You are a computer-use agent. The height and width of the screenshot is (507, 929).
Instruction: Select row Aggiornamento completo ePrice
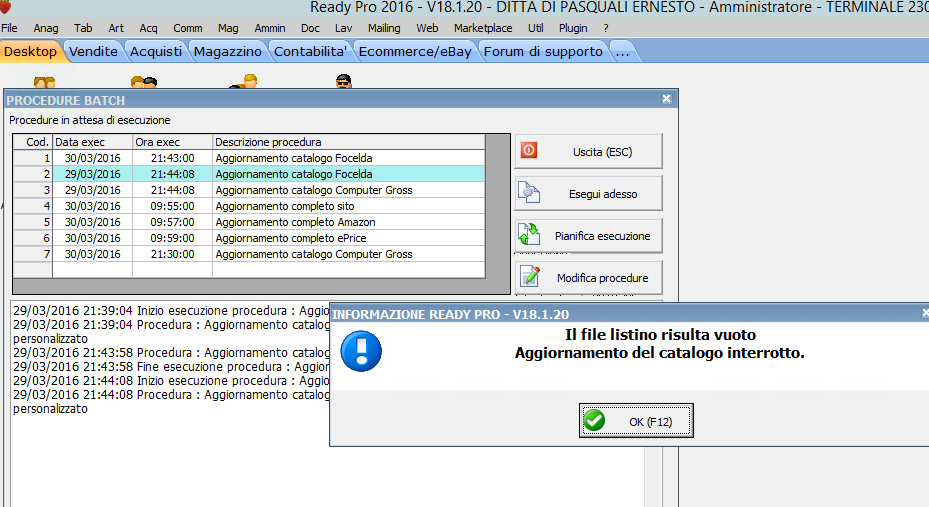pos(249,238)
